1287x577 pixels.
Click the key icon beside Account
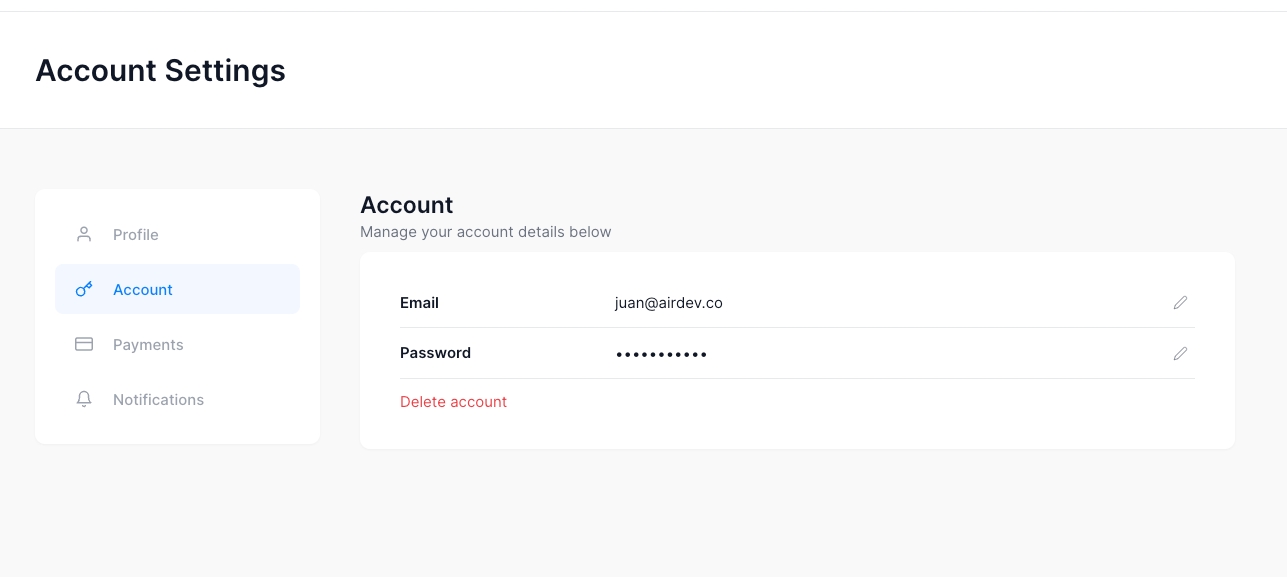[x=84, y=289]
